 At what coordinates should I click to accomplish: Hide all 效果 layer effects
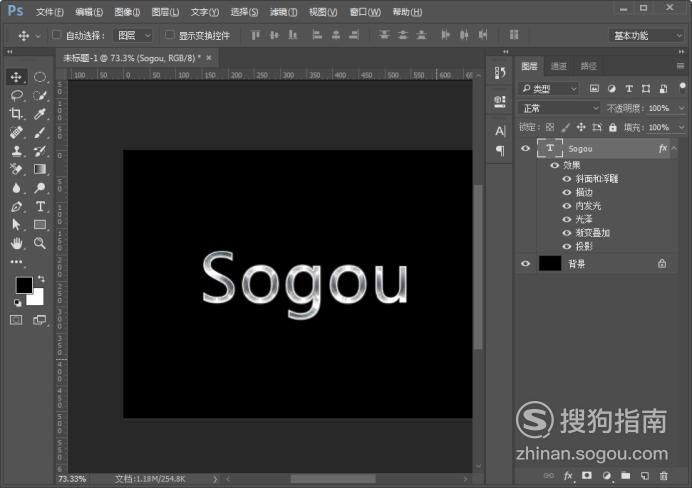554,165
